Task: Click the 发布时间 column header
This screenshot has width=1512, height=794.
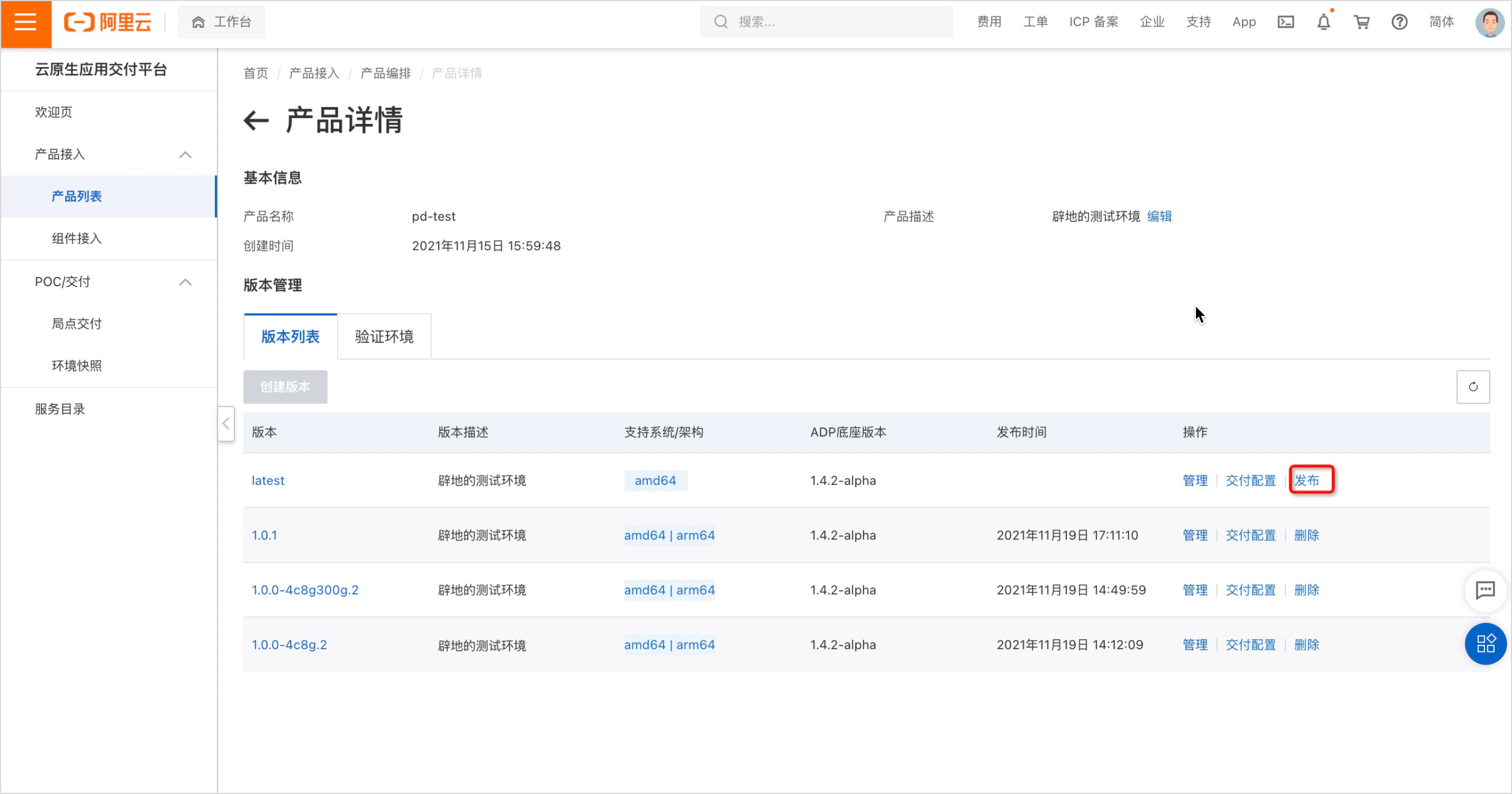Action: pyautogui.click(x=1021, y=432)
